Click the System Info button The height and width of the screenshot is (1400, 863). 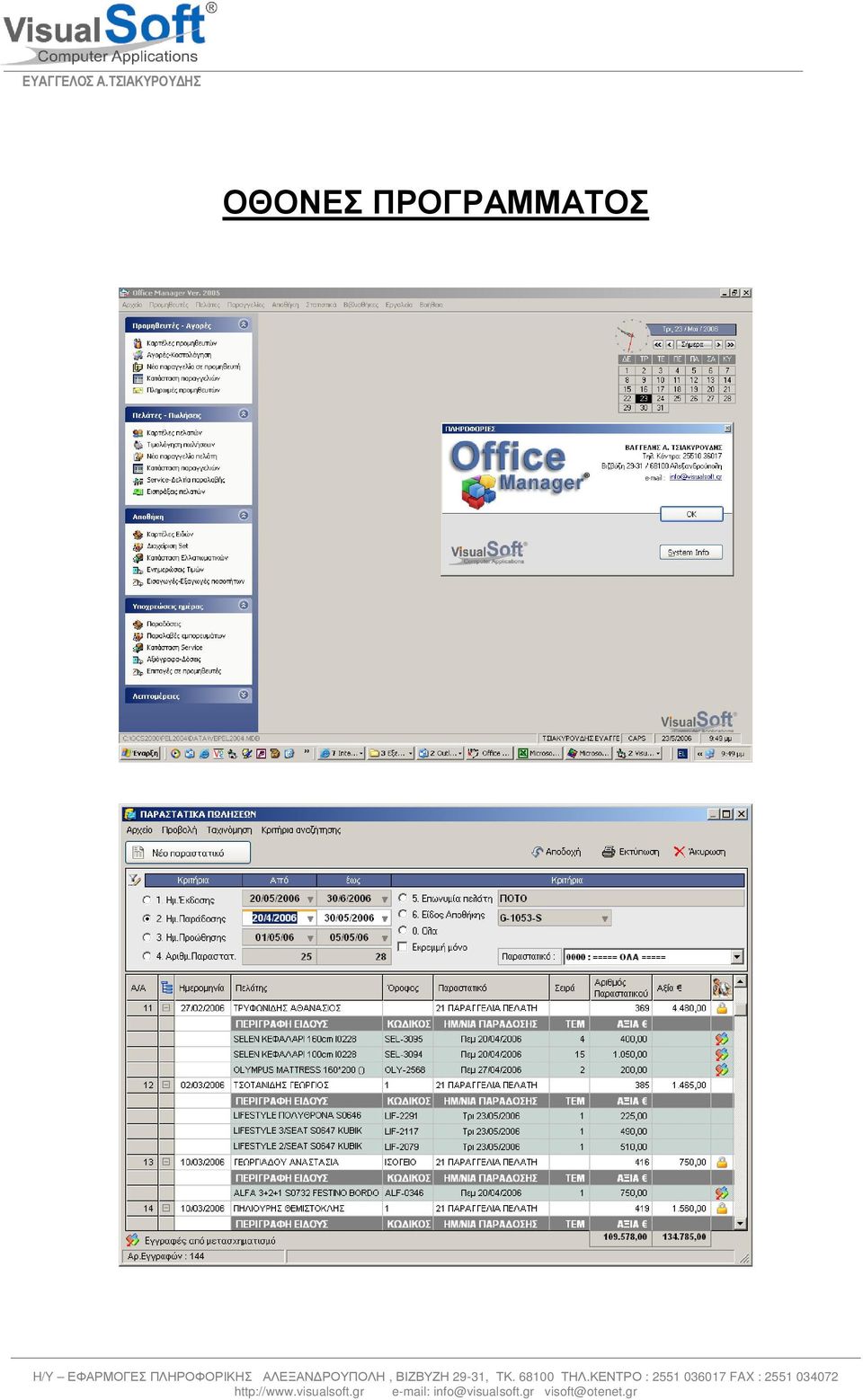click(x=691, y=553)
